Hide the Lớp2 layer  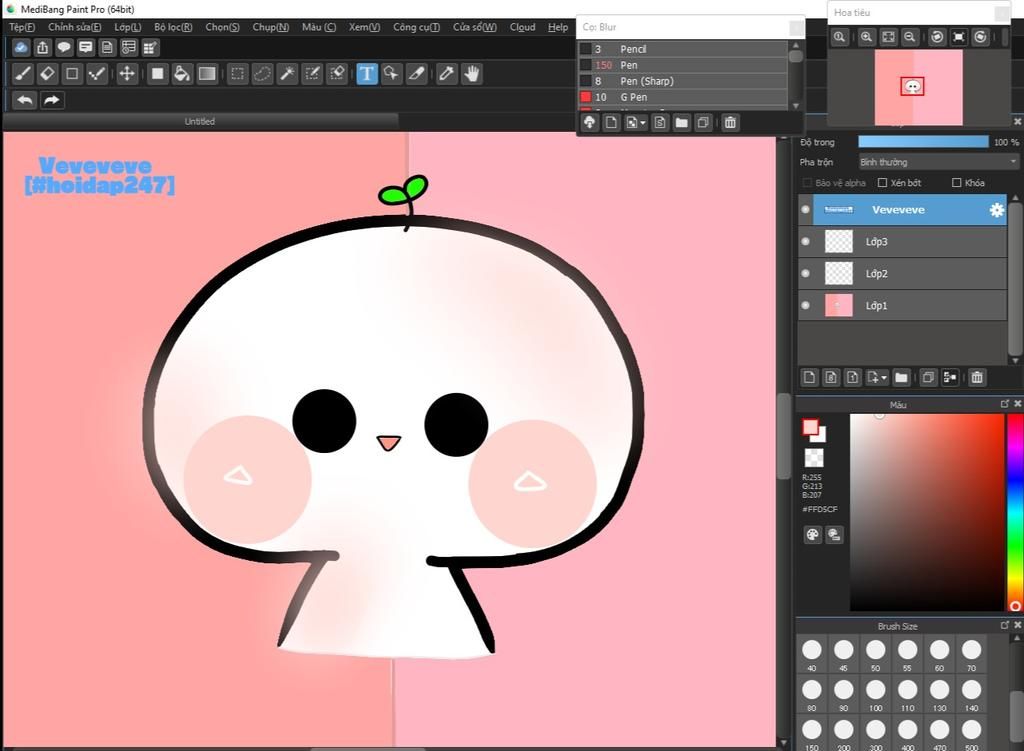tap(805, 274)
